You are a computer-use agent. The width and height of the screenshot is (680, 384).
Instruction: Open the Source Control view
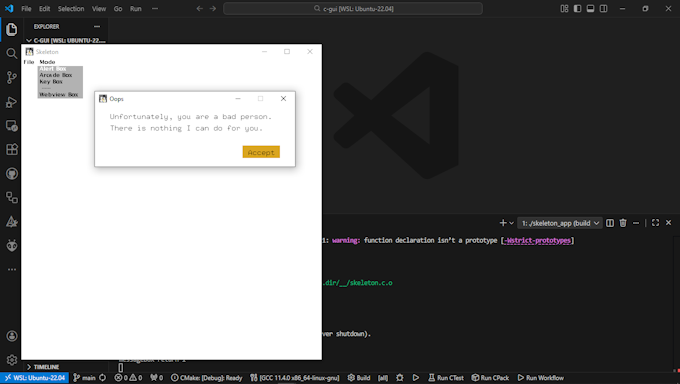click(x=12, y=78)
